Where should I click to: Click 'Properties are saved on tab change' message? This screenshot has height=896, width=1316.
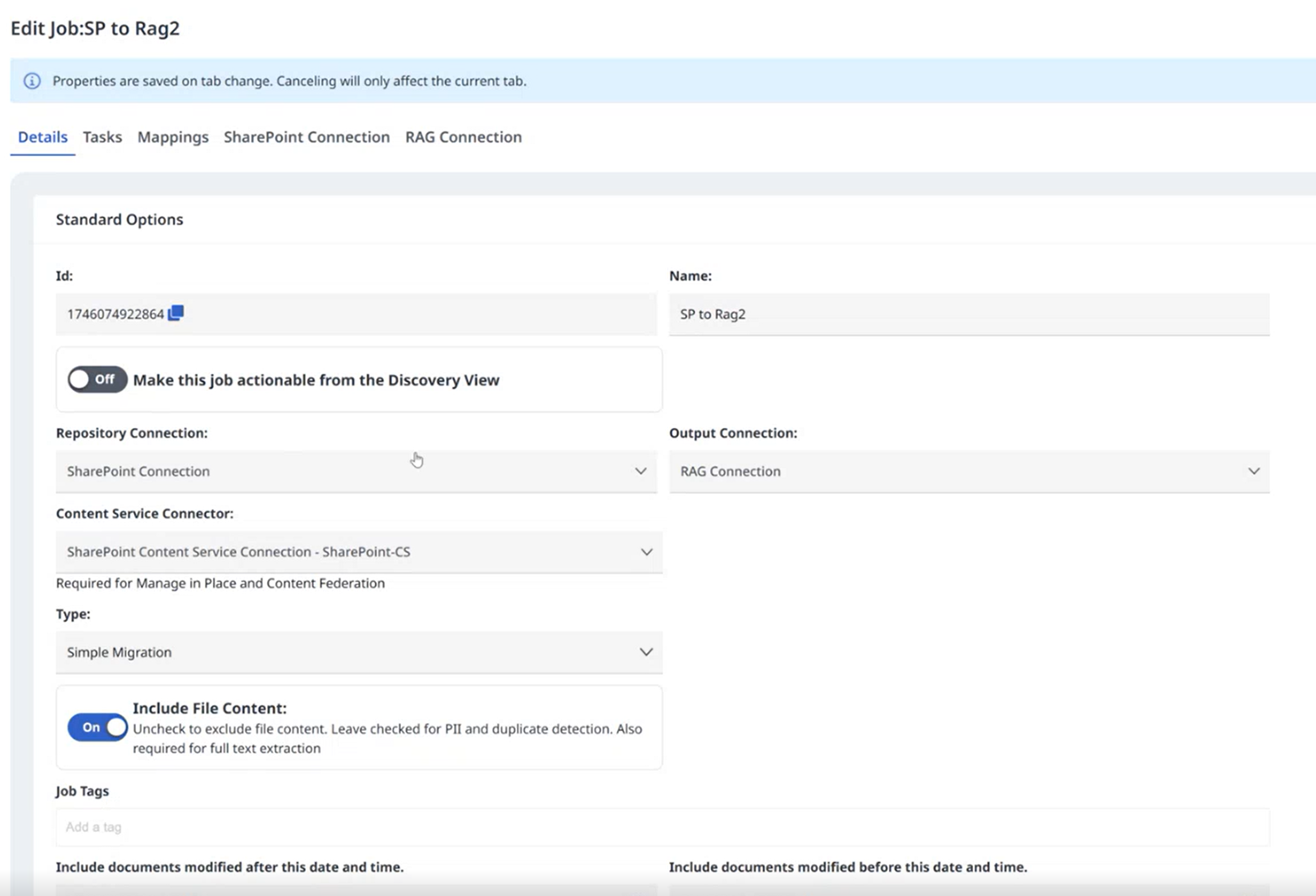coord(289,81)
